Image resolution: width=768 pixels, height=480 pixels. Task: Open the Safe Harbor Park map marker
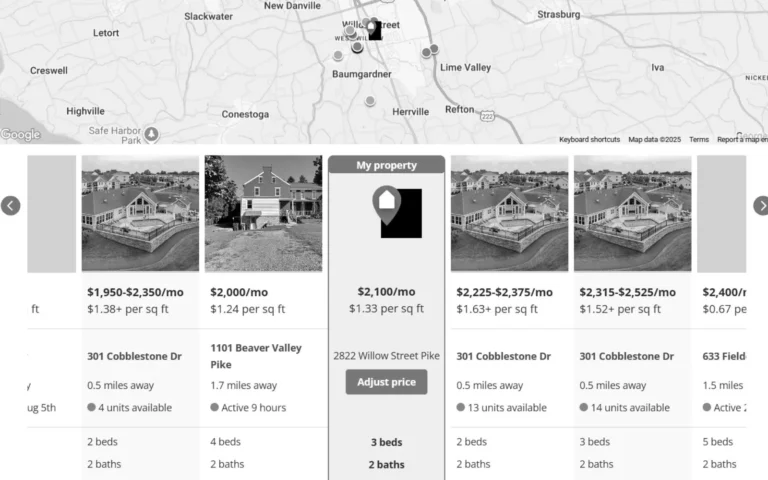tap(151, 133)
